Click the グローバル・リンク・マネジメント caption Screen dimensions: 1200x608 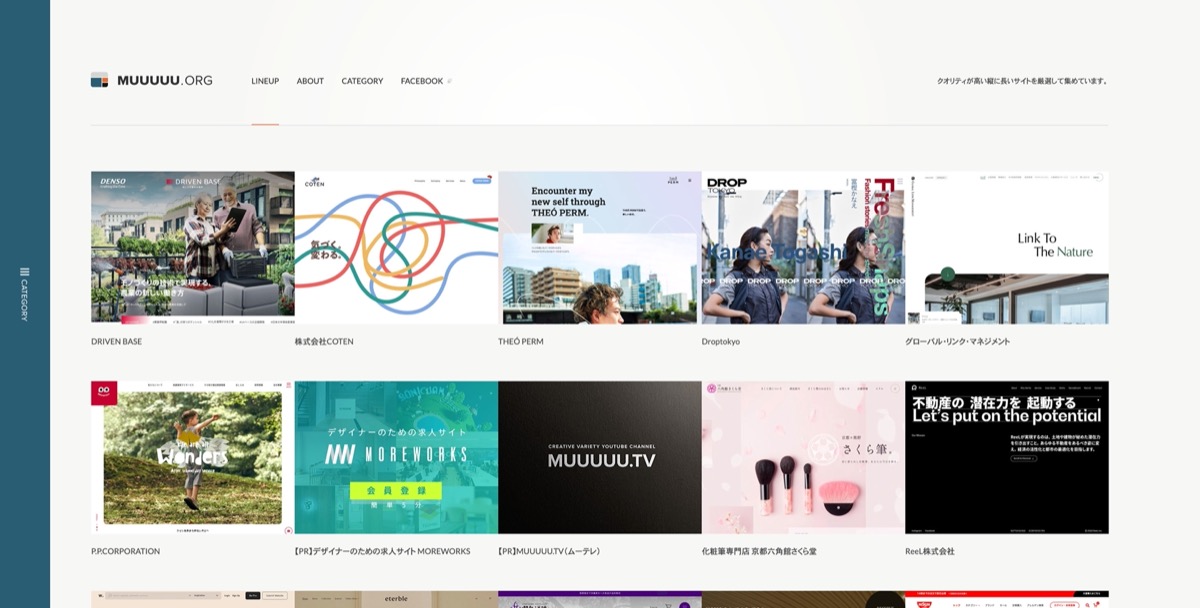point(958,342)
